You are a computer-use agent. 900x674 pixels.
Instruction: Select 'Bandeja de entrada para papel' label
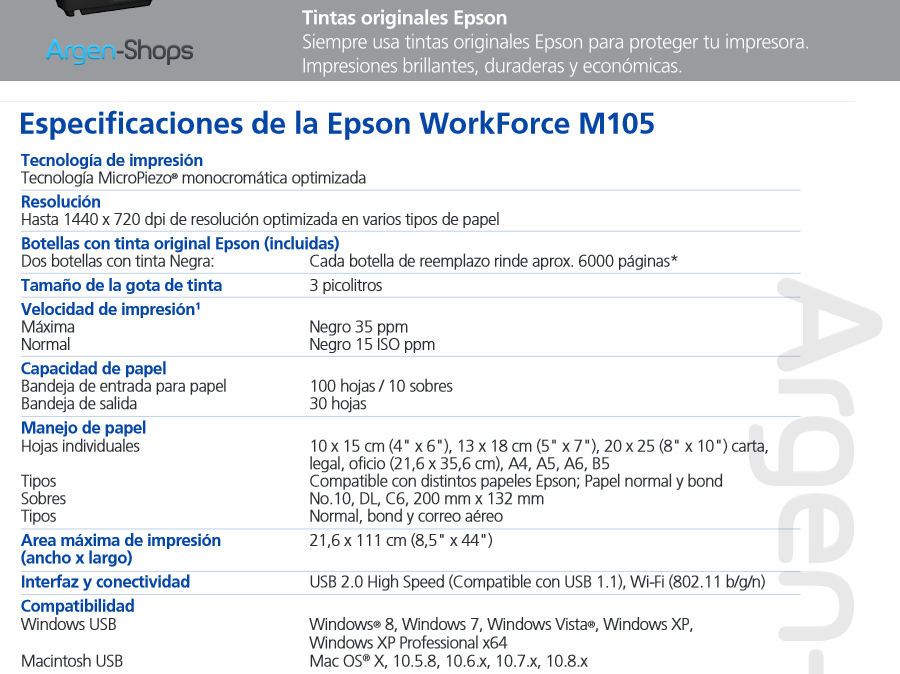coord(124,386)
